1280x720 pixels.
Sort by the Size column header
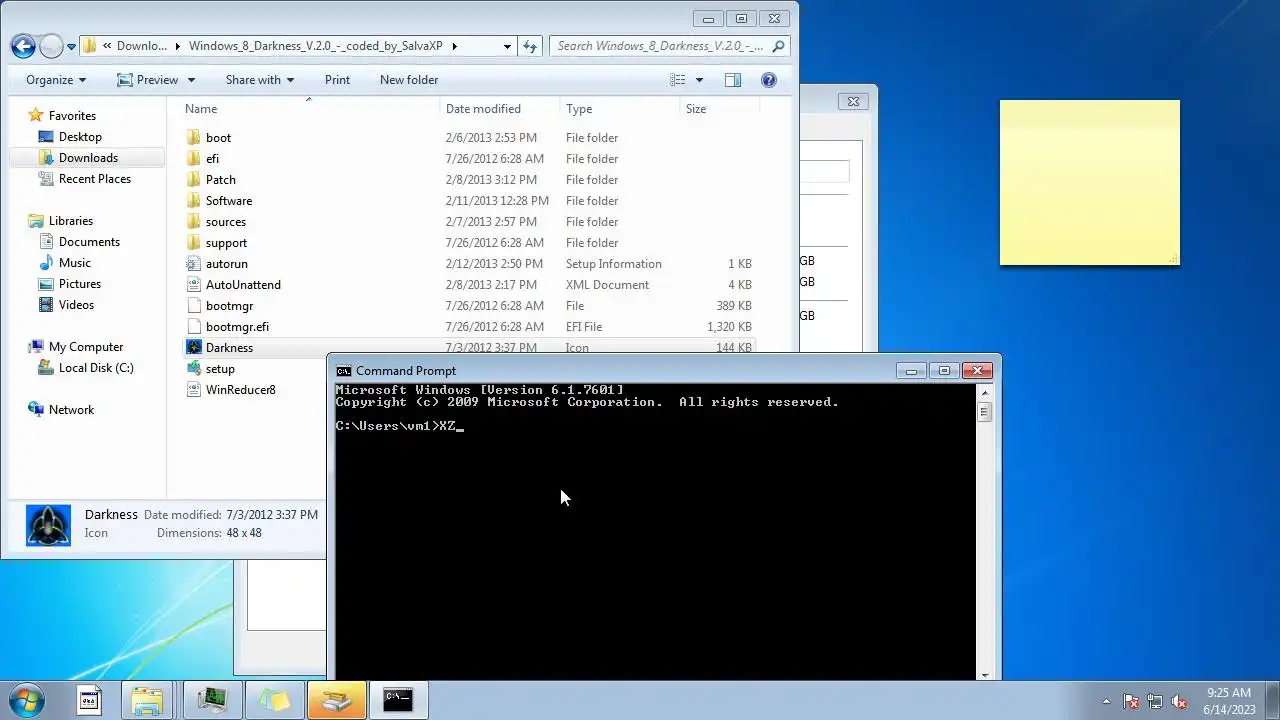pyautogui.click(x=720, y=109)
